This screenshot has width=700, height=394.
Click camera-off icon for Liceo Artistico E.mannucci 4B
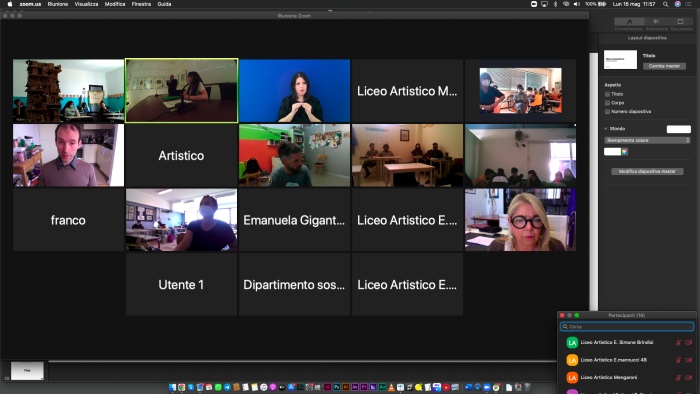pos(689,360)
